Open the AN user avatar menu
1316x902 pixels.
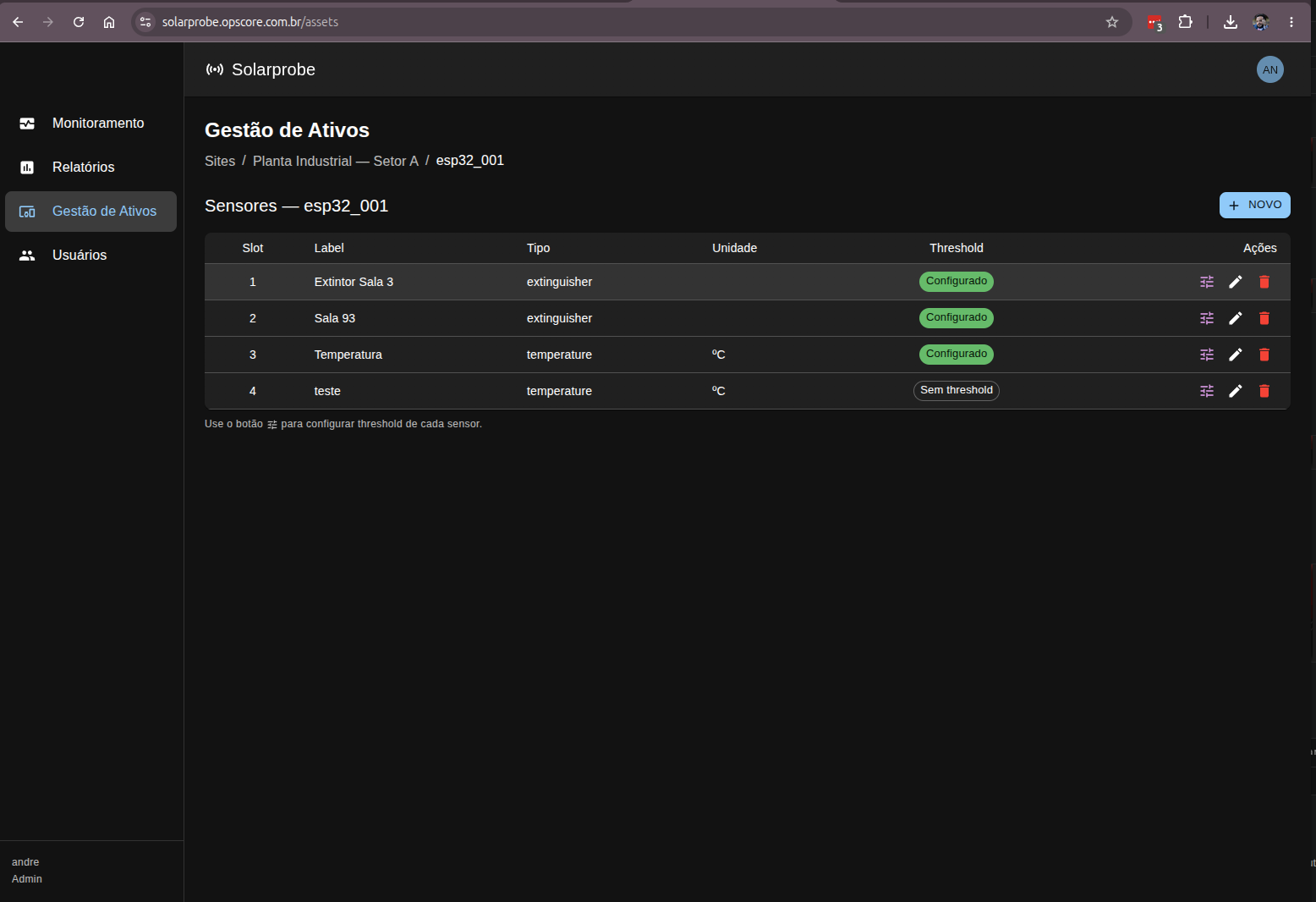point(1269,69)
